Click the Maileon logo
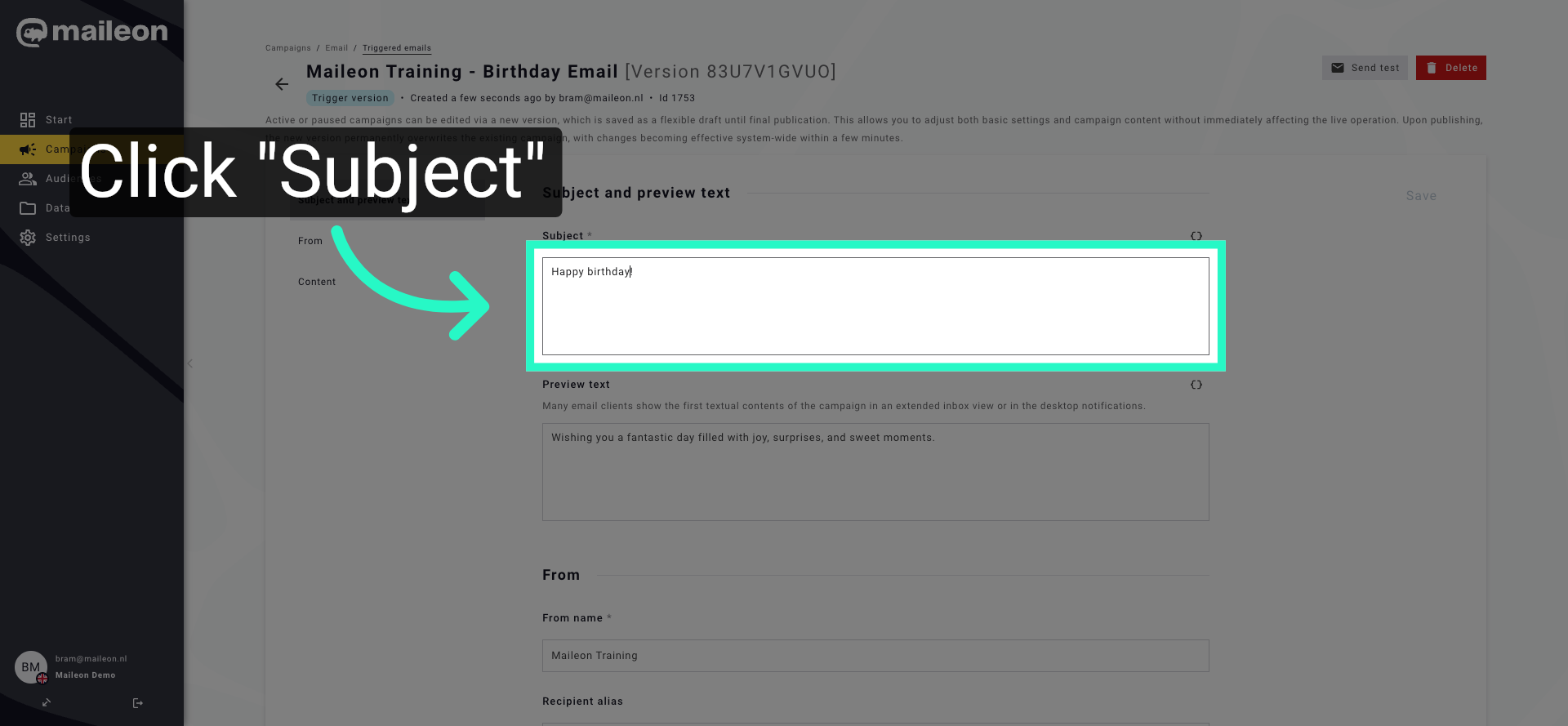This screenshot has height=726, width=1568. tap(90, 32)
